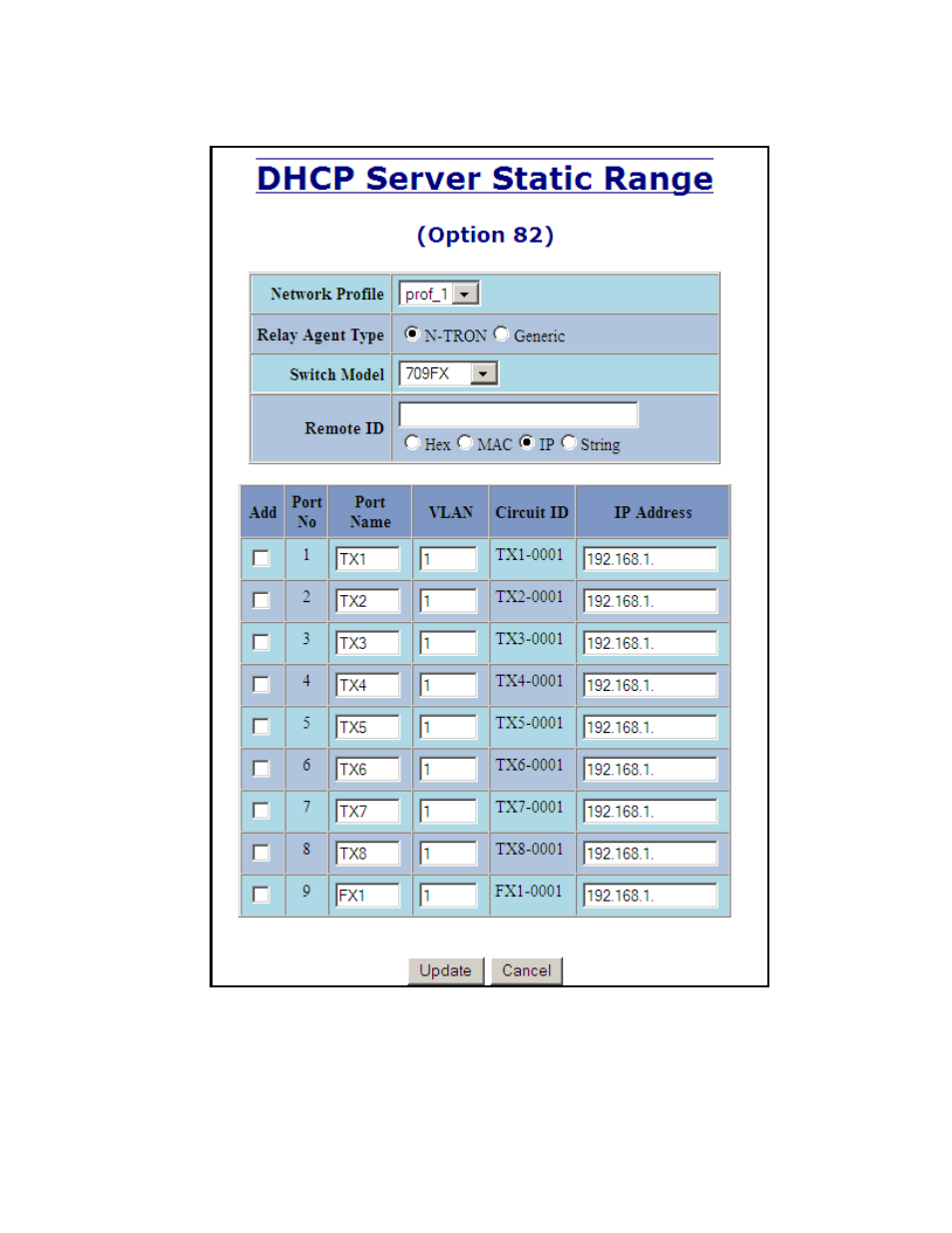
Task: Check the Add box for port 5
Action: [x=261, y=726]
